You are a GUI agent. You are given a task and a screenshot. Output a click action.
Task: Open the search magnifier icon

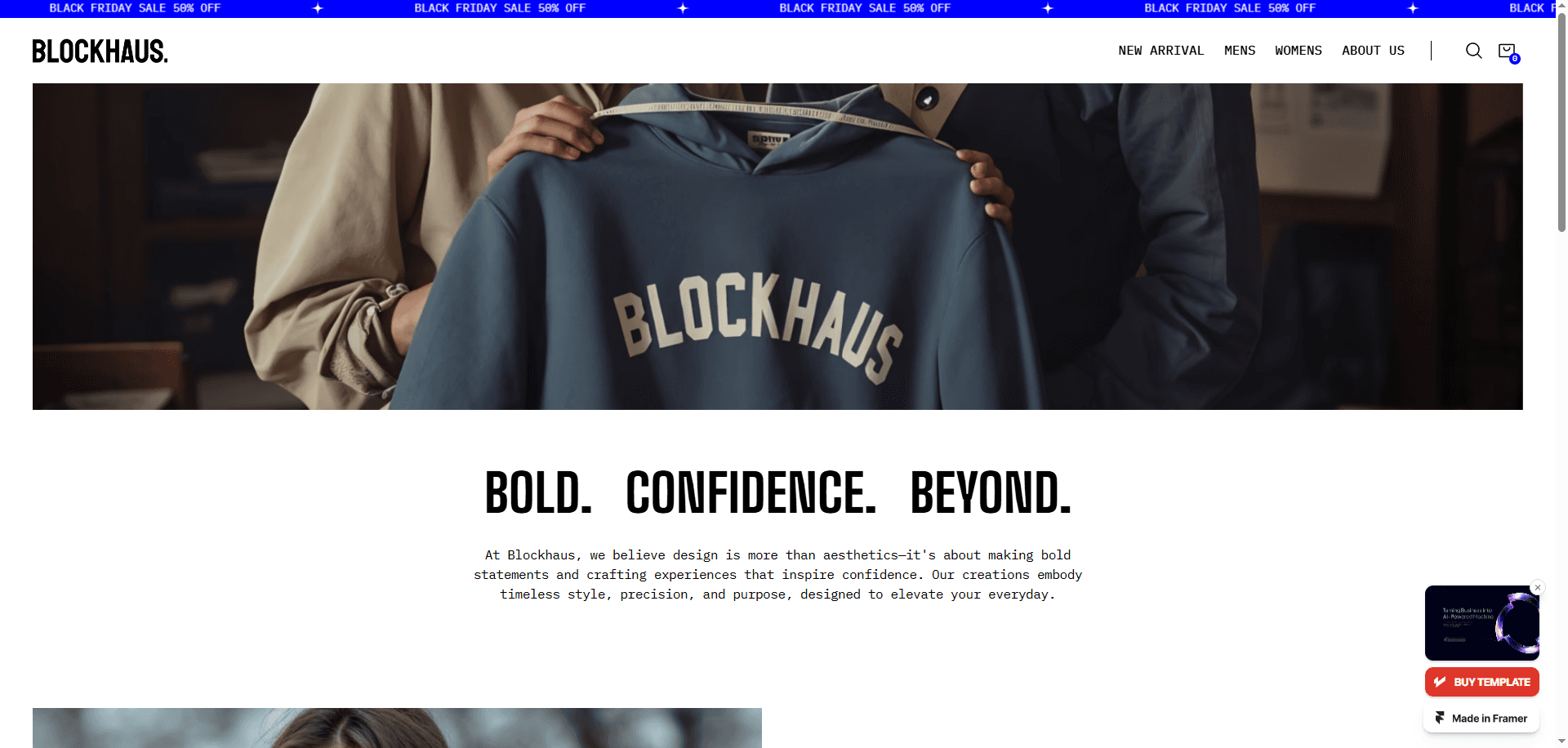(x=1473, y=51)
